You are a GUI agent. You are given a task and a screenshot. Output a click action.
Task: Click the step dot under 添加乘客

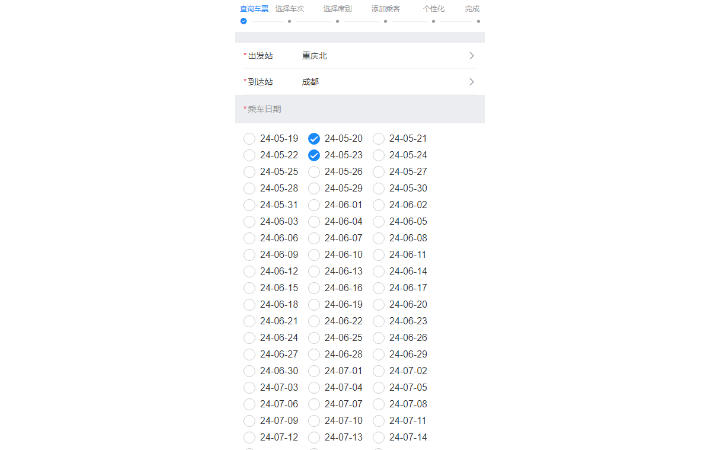tap(385, 21)
